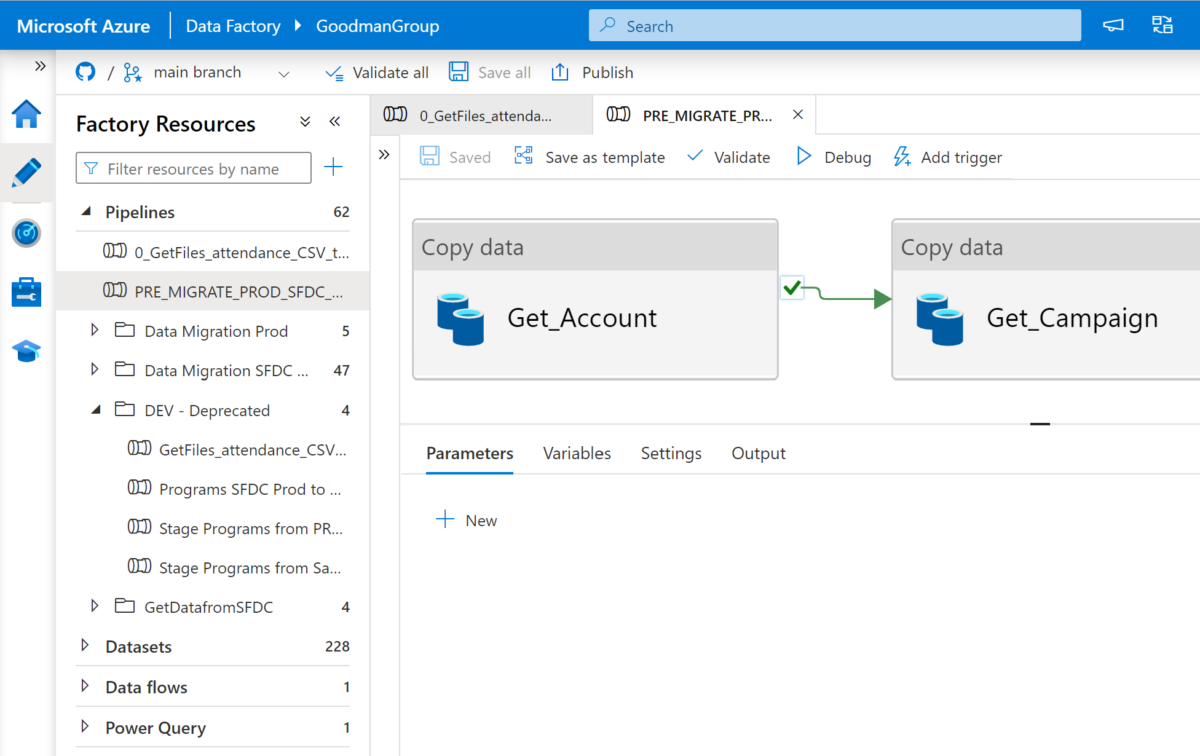Open the Manage toolbox icon in sidebar
Image resolution: width=1200 pixels, height=756 pixels.
tap(27, 292)
